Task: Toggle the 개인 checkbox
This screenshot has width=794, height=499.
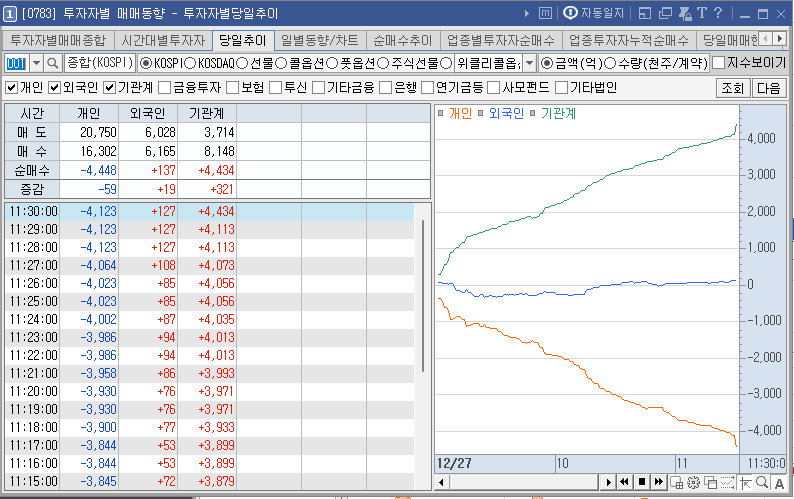Action: pos(12,88)
